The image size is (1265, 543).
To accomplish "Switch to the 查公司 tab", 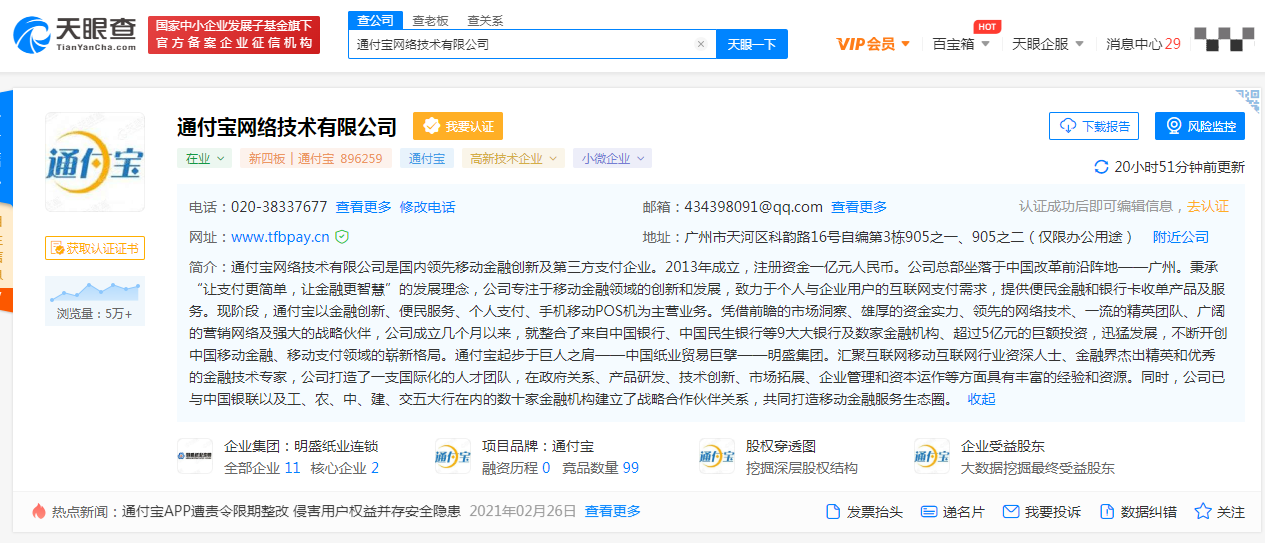I will [x=375, y=20].
